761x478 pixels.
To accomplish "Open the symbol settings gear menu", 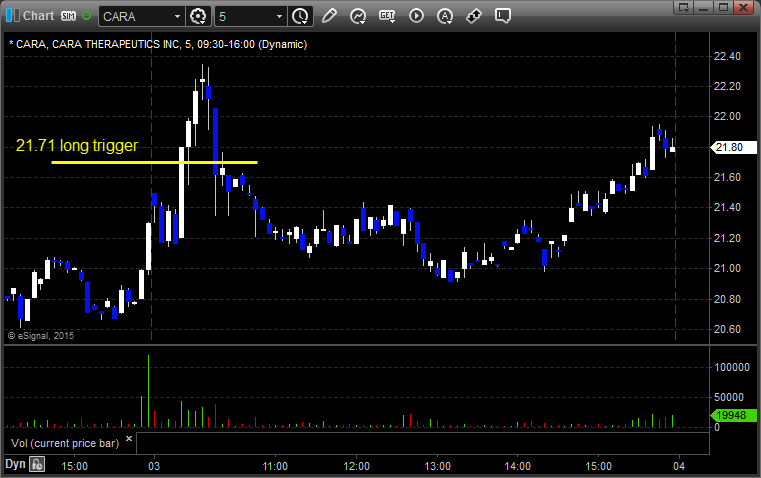I will point(198,16).
